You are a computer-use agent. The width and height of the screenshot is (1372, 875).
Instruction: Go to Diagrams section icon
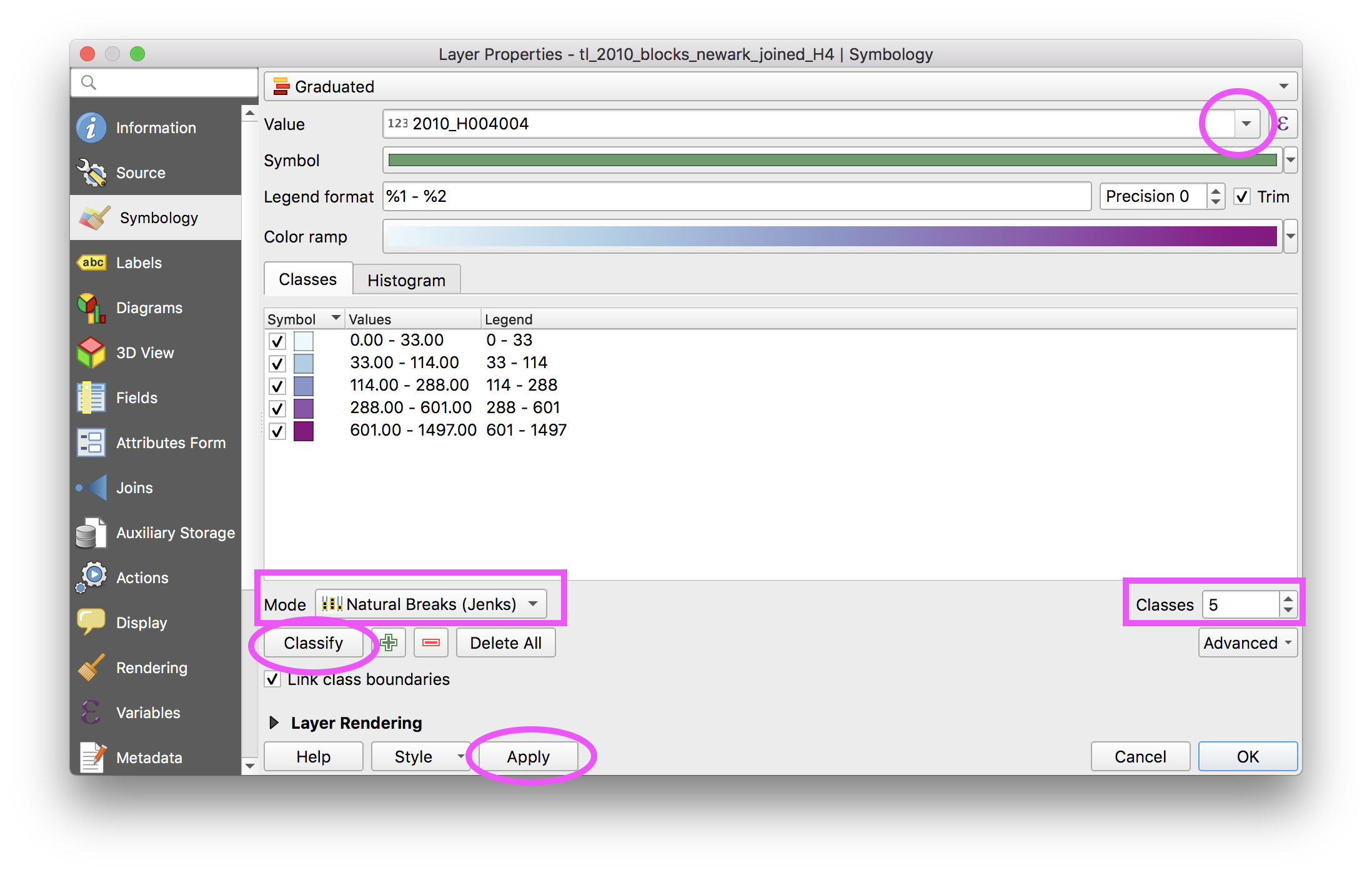coord(91,307)
